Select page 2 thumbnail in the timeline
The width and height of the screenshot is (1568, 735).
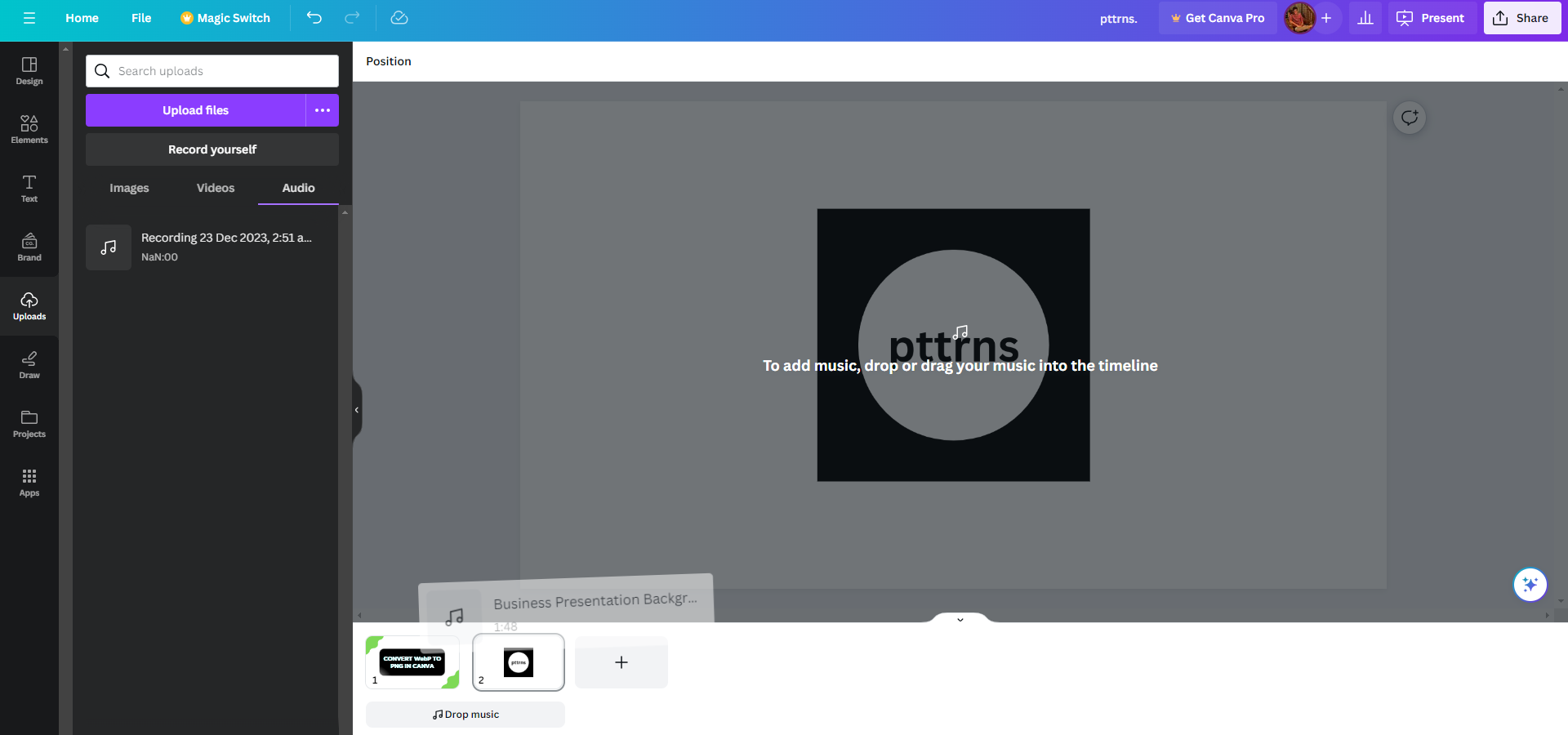click(x=519, y=662)
